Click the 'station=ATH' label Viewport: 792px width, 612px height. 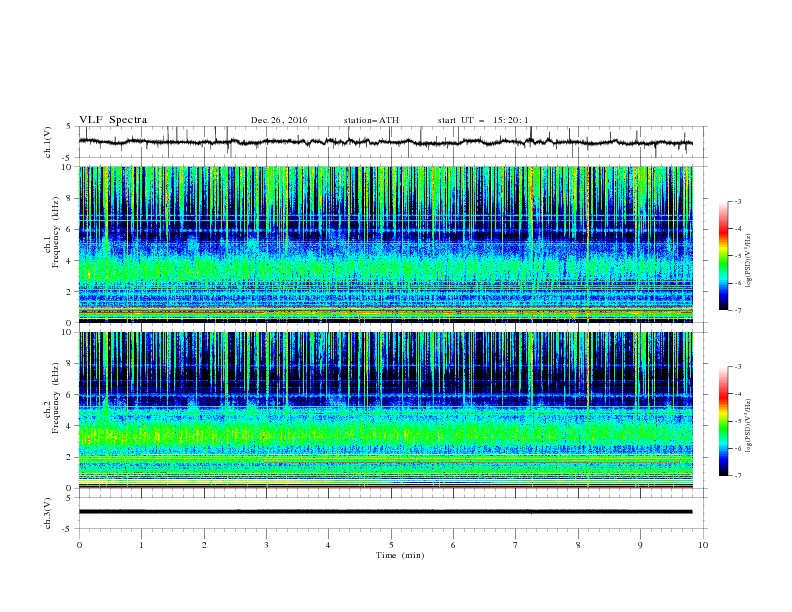click(x=371, y=120)
